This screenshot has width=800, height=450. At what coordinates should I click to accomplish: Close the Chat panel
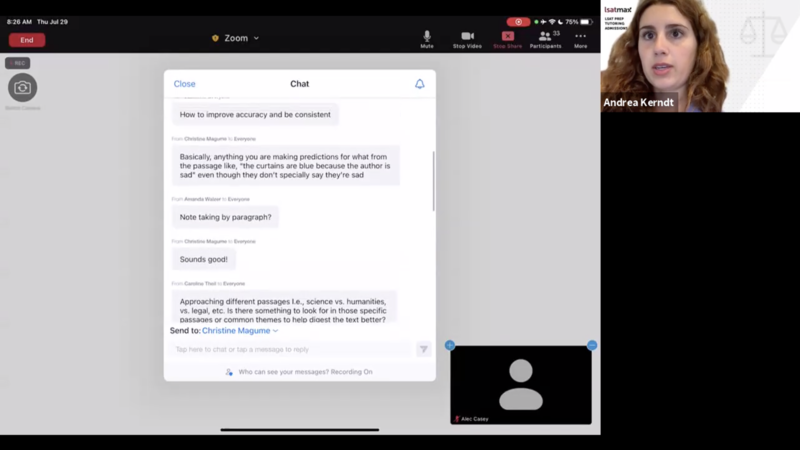[x=185, y=84]
